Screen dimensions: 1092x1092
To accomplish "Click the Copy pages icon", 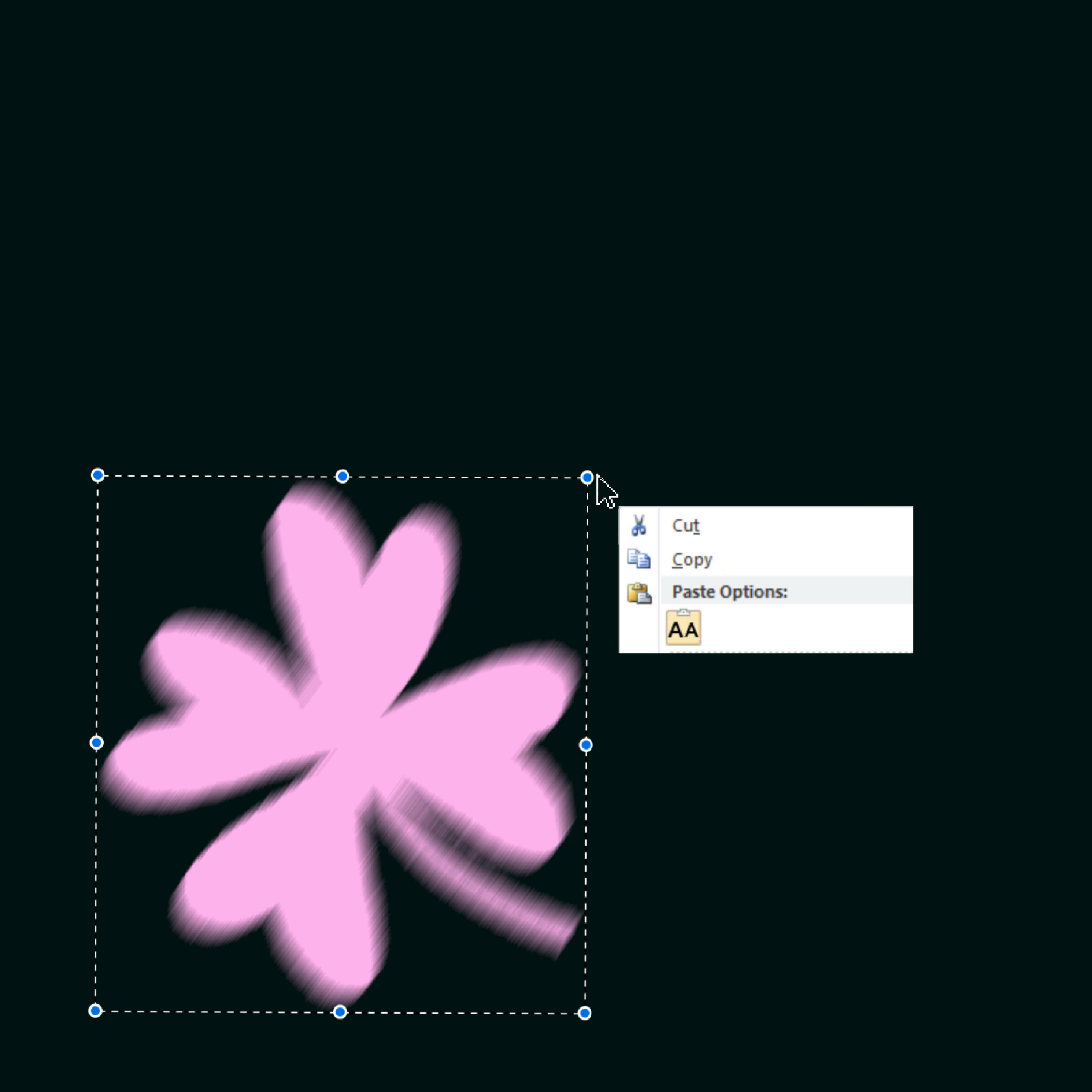I will (639, 559).
